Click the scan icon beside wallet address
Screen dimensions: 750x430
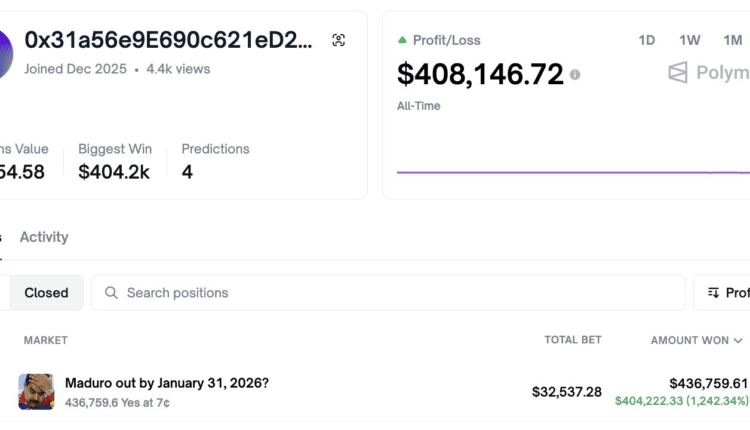(x=338, y=40)
